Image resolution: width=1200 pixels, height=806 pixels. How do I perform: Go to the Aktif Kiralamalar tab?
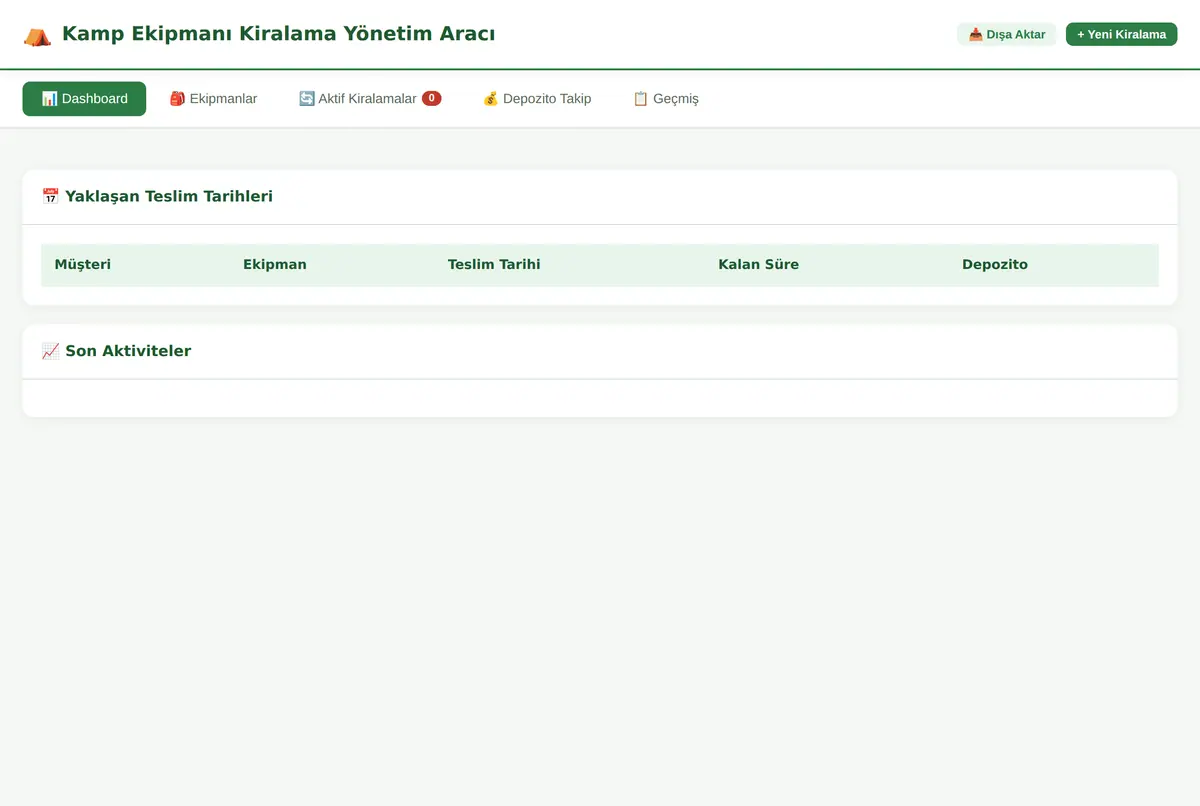pos(370,99)
